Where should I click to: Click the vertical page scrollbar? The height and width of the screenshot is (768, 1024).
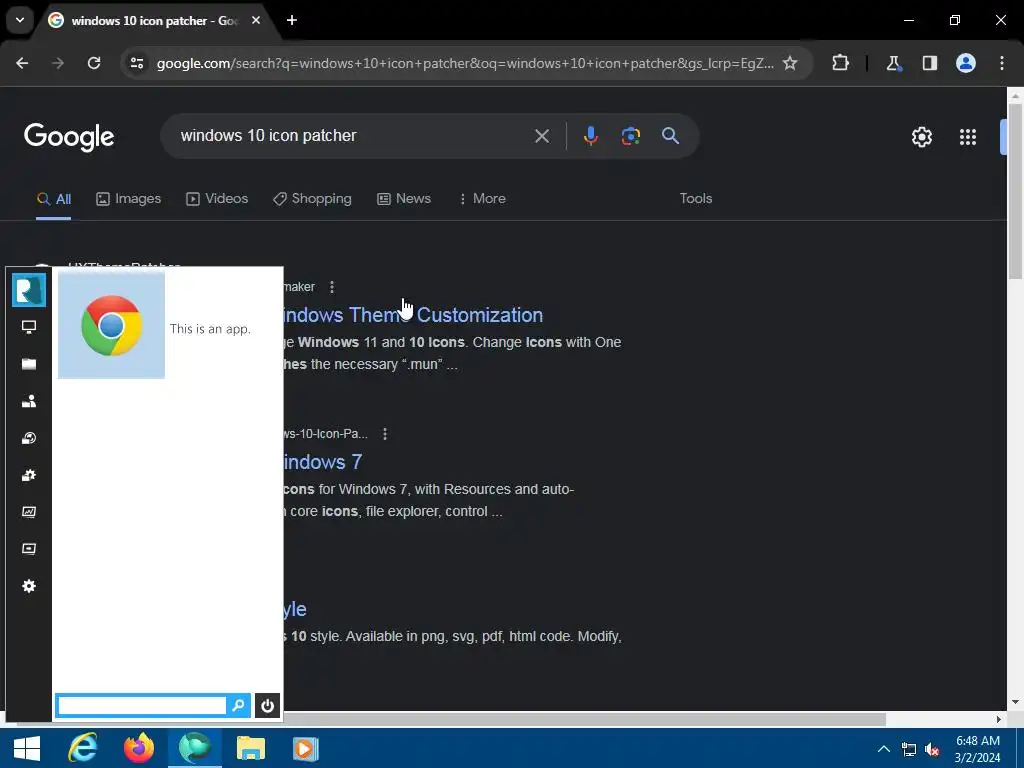(1015, 191)
